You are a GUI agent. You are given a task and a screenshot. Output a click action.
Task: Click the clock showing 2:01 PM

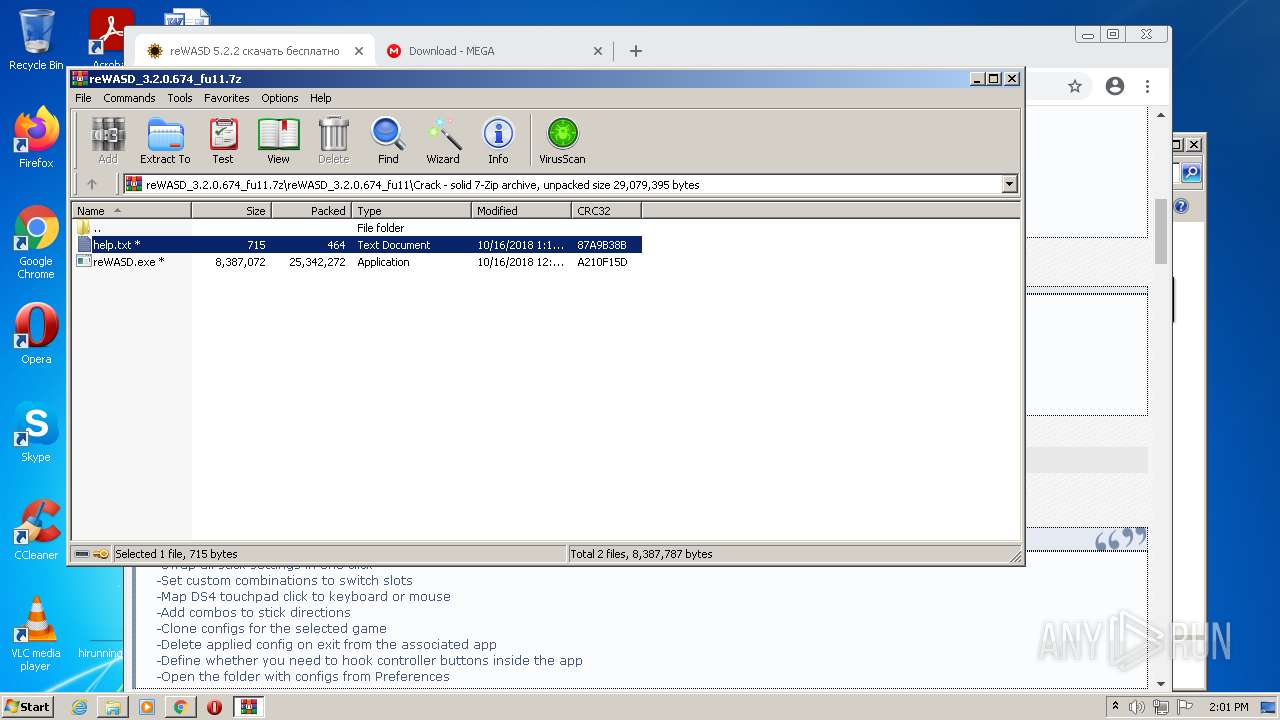(1228, 707)
